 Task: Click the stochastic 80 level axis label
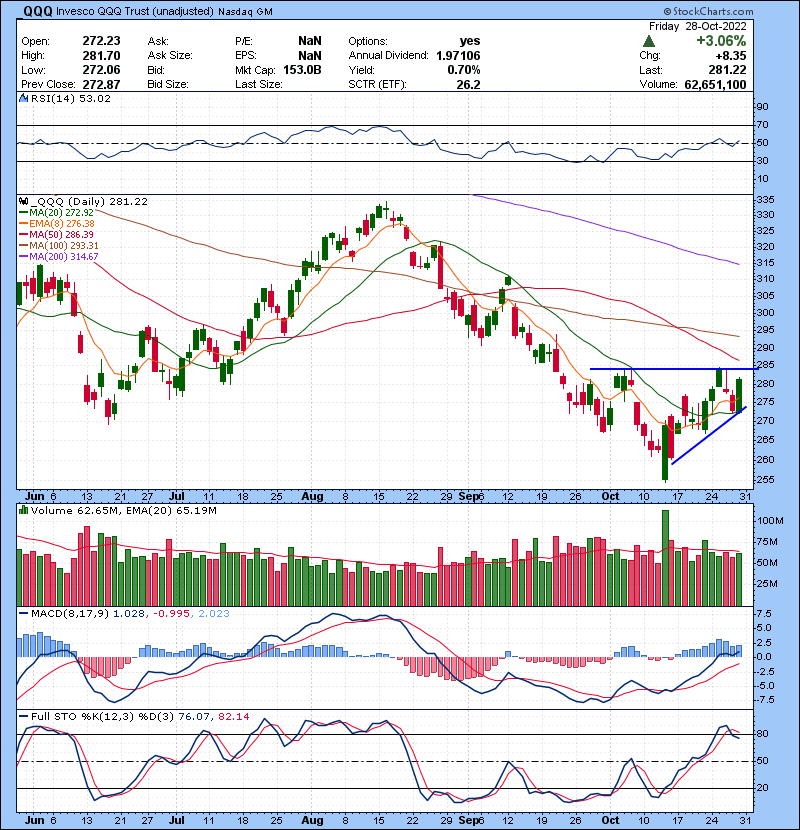click(762, 734)
